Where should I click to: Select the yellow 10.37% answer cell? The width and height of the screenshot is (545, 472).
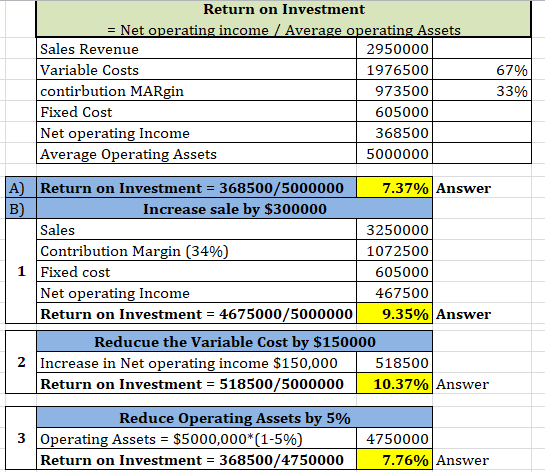point(394,383)
